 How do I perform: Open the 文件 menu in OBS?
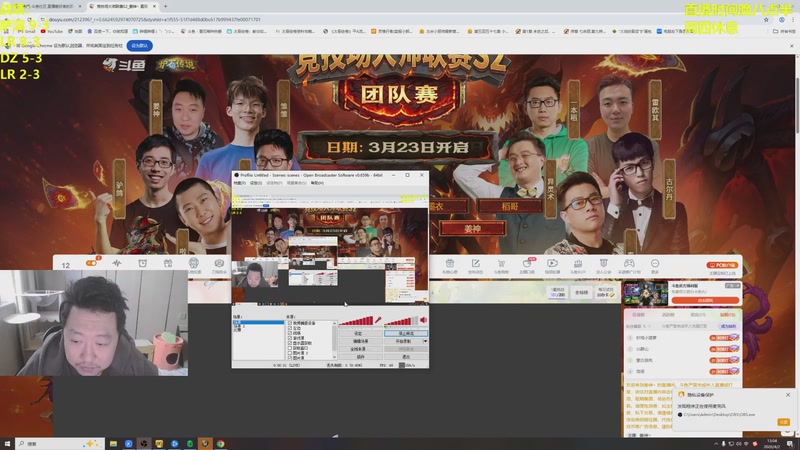239,183
